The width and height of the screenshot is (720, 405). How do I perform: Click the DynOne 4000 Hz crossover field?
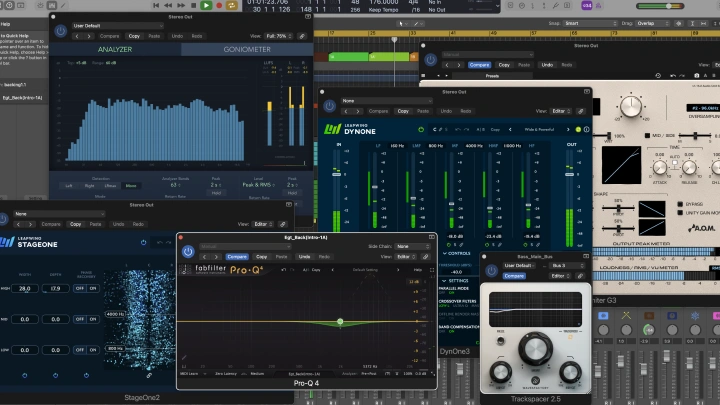point(474,146)
